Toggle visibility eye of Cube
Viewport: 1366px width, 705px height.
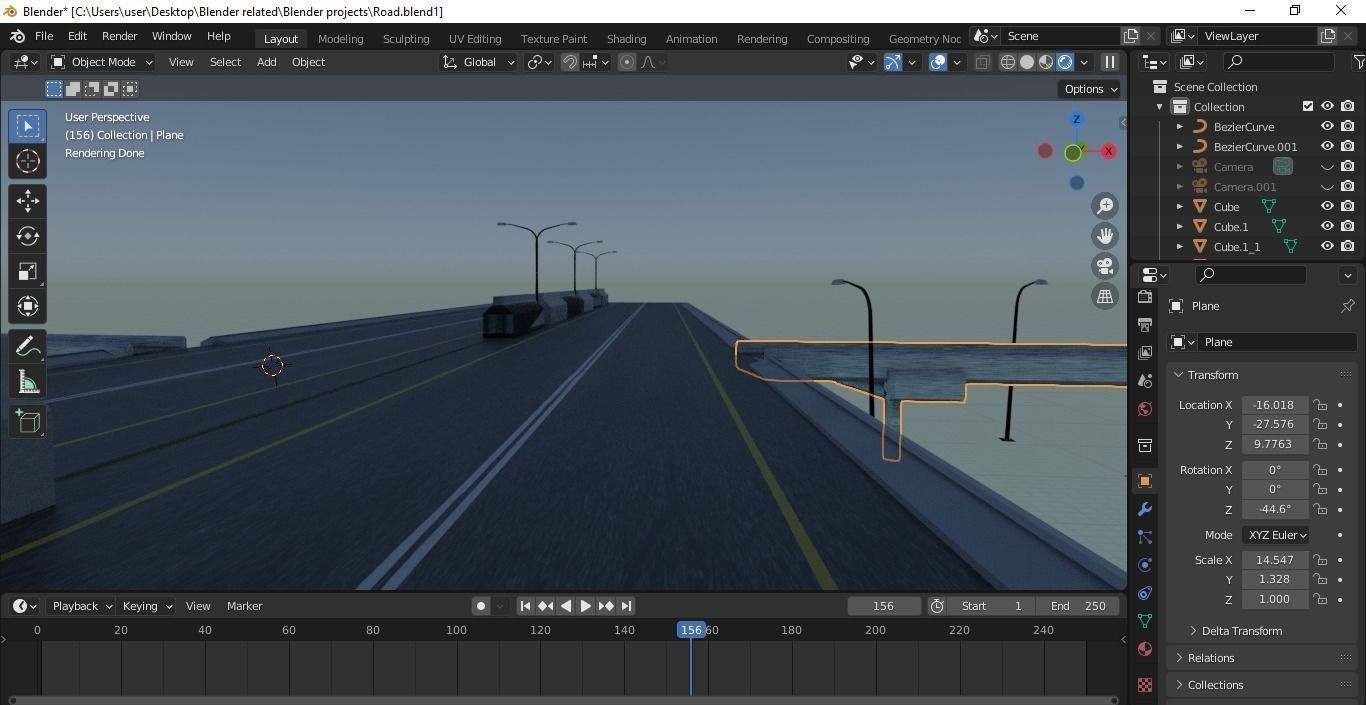(x=1327, y=207)
